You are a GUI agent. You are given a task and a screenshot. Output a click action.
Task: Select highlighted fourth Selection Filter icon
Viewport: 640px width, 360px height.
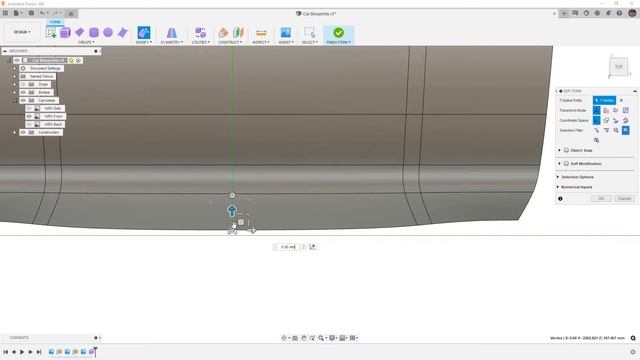[626, 130]
